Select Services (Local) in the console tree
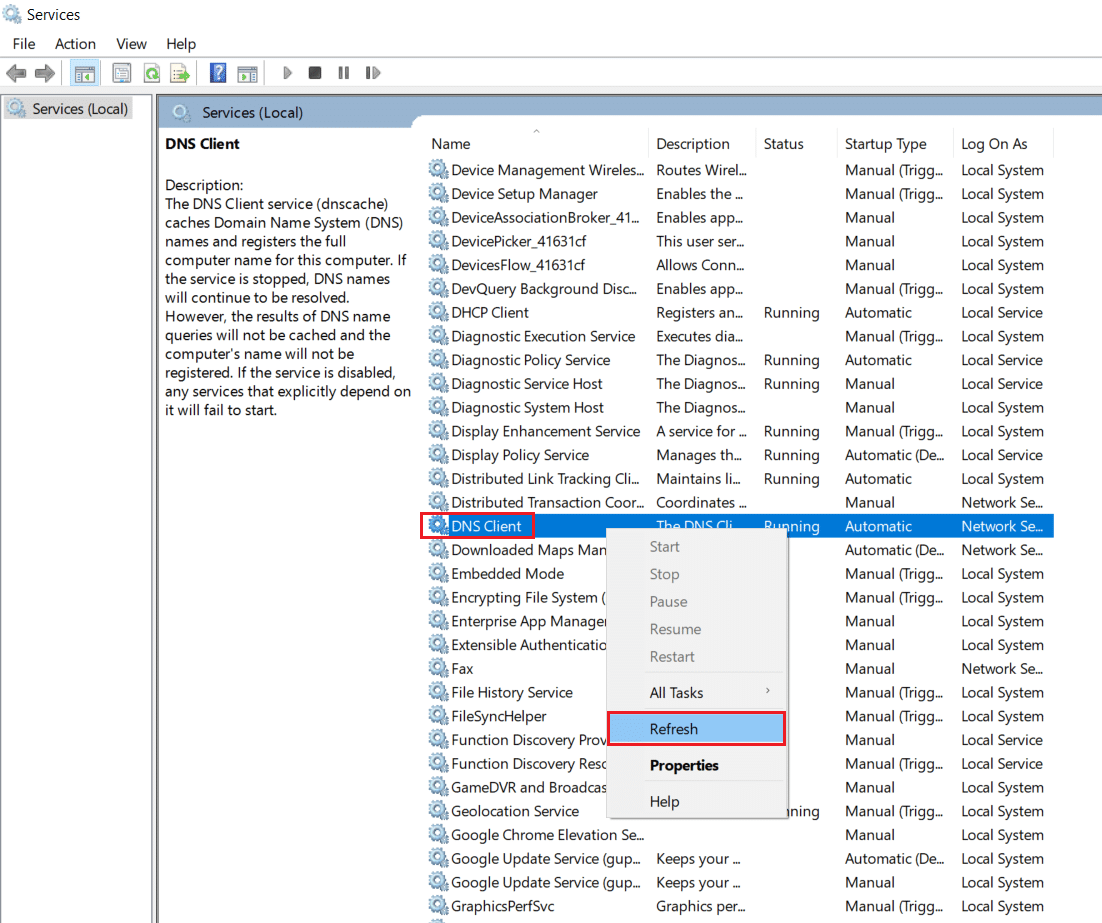The height and width of the screenshot is (923, 1102). (79, 108)
